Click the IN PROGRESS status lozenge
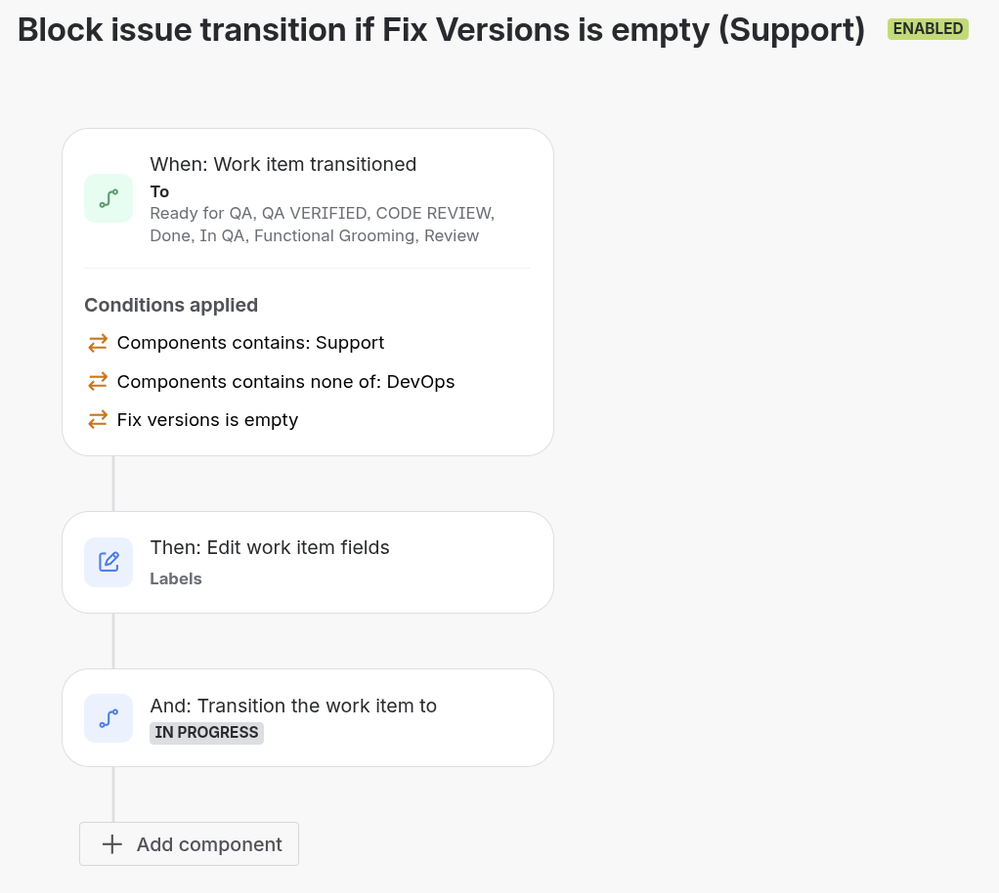Image resolution: width=999 pixels, height=893 pixels. [x=206, y=732]
